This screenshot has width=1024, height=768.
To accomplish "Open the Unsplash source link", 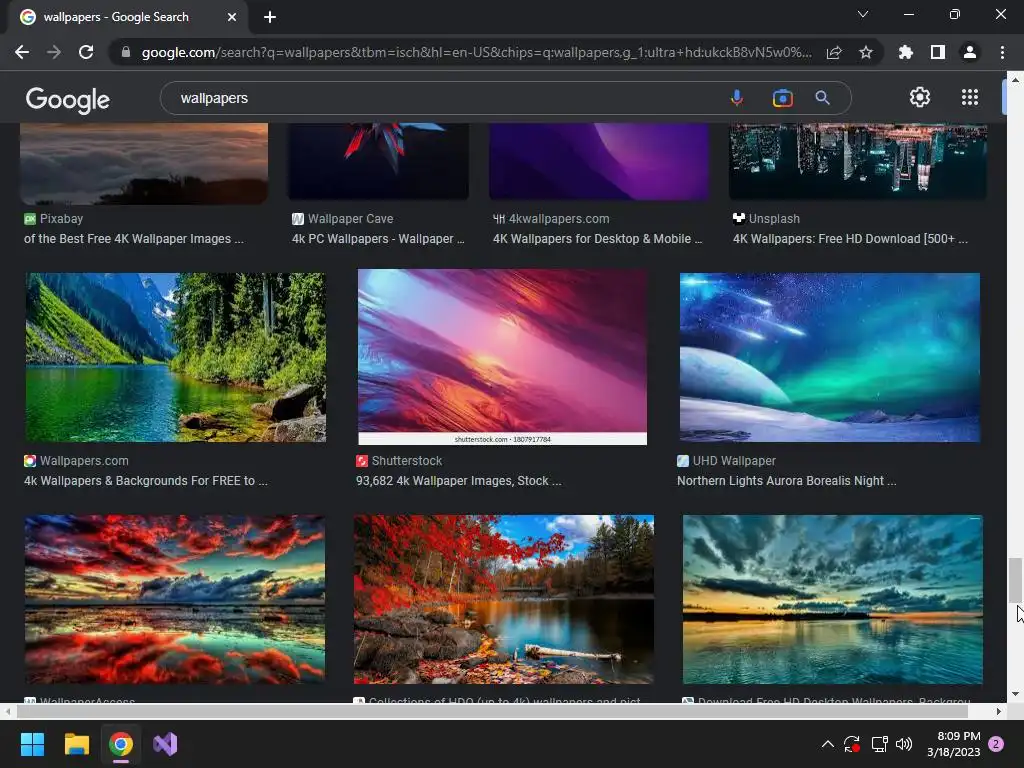I will tap(767, 219).
